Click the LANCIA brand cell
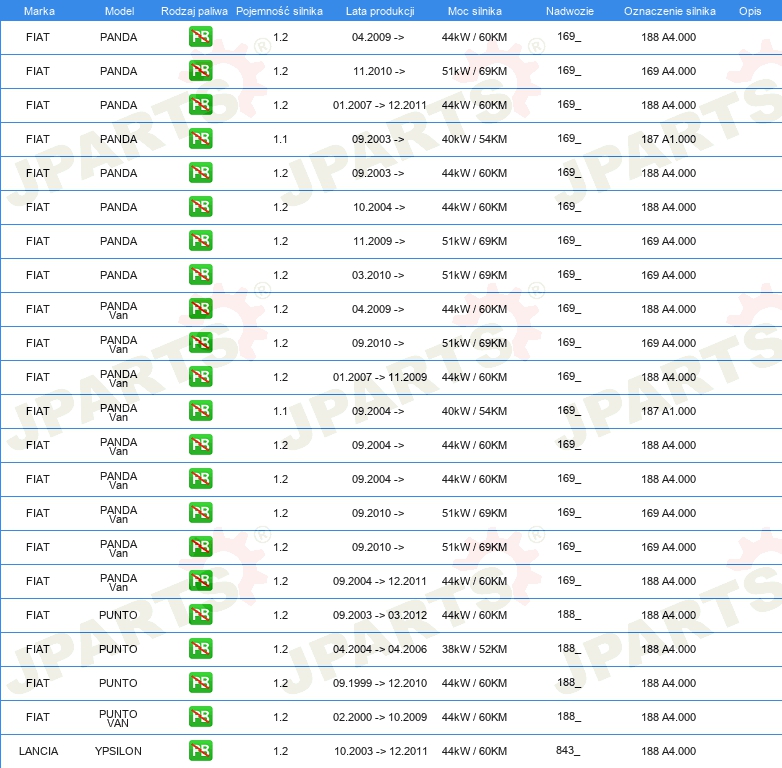The image size is (782, 768). click(x=38, y=751)
